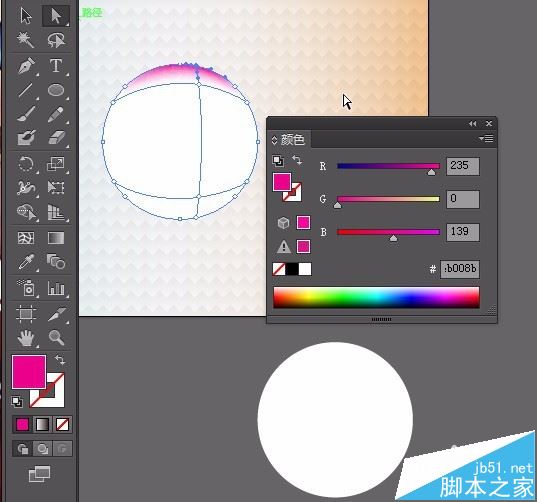The width and height of the screenshot is (537, 502).
Task: Select the Free Transform tool
Action: [x=56, y=188]
